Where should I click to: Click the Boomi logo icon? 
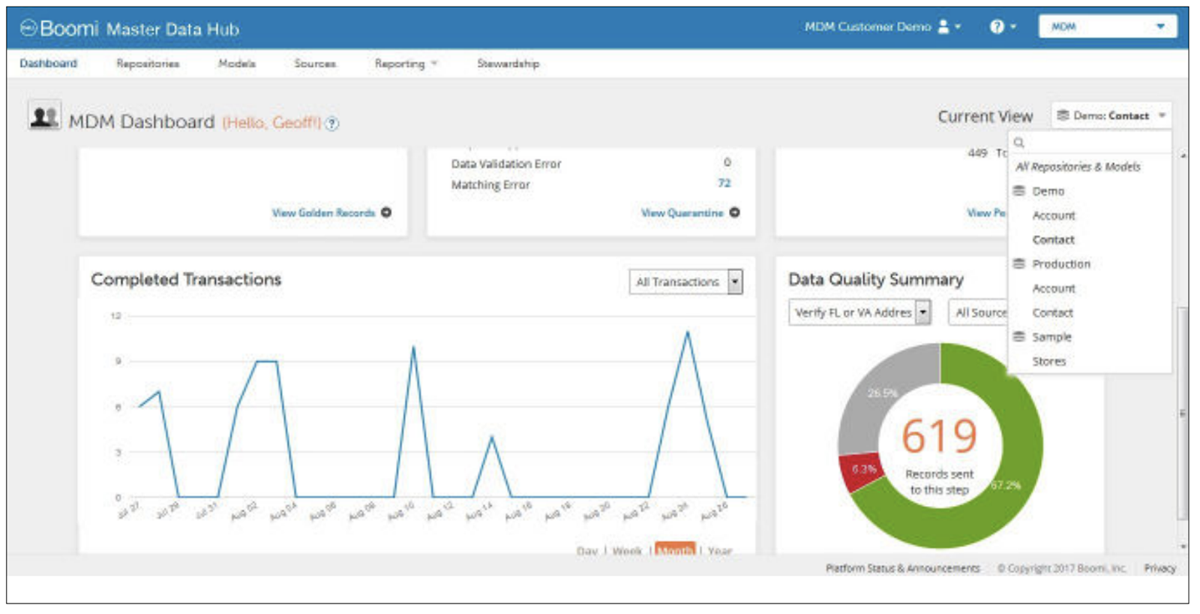click(29, 28)
